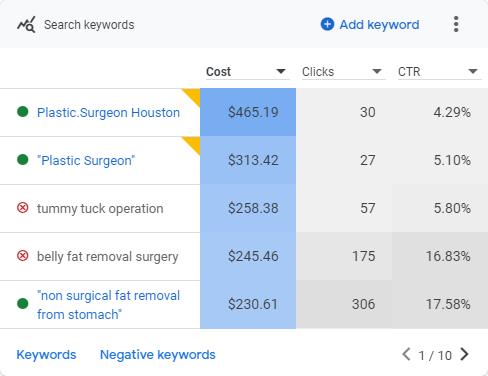
Task: Toggle green status dot for "Plastic Surgeon"
Action: 23,160
